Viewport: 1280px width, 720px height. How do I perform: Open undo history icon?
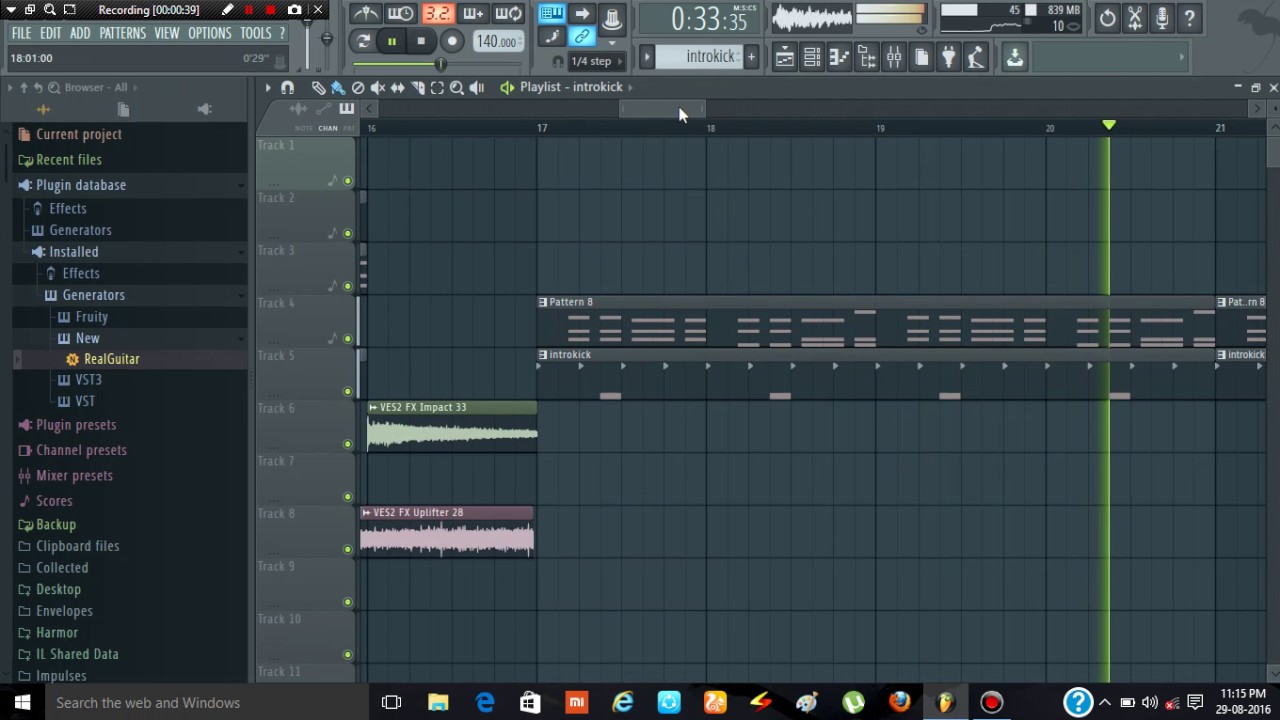coord(1107,18)
